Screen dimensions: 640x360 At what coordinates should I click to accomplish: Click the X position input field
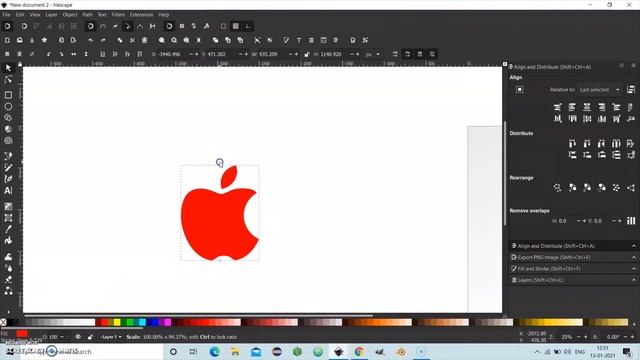(173, 54)
